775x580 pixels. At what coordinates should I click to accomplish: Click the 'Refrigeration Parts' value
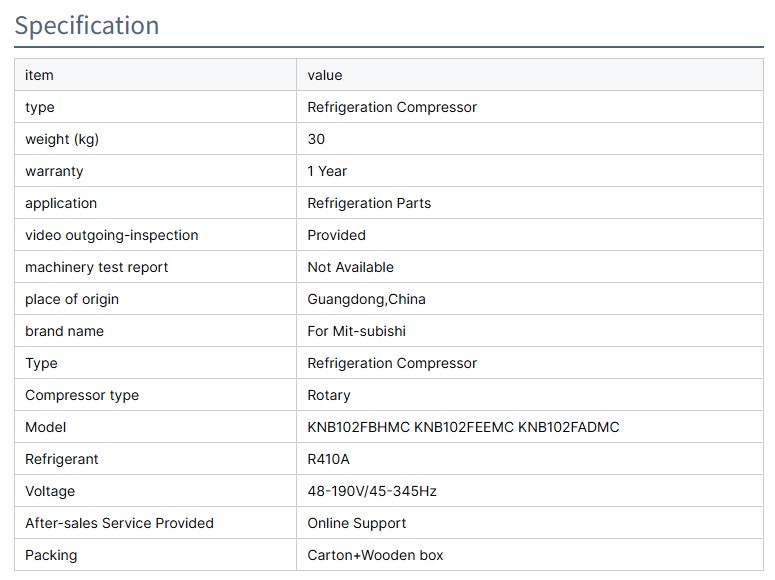(x=369, y=203)
